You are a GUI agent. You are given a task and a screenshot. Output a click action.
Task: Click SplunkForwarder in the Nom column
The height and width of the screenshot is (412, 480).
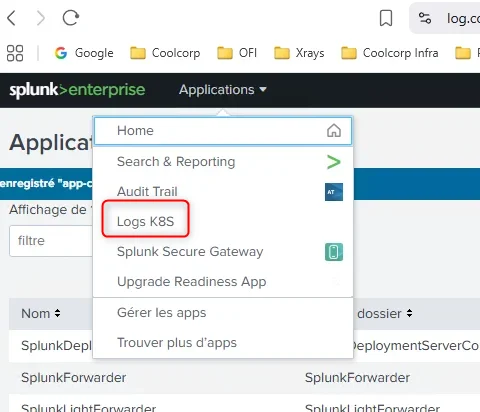click(x=73, y=378)
